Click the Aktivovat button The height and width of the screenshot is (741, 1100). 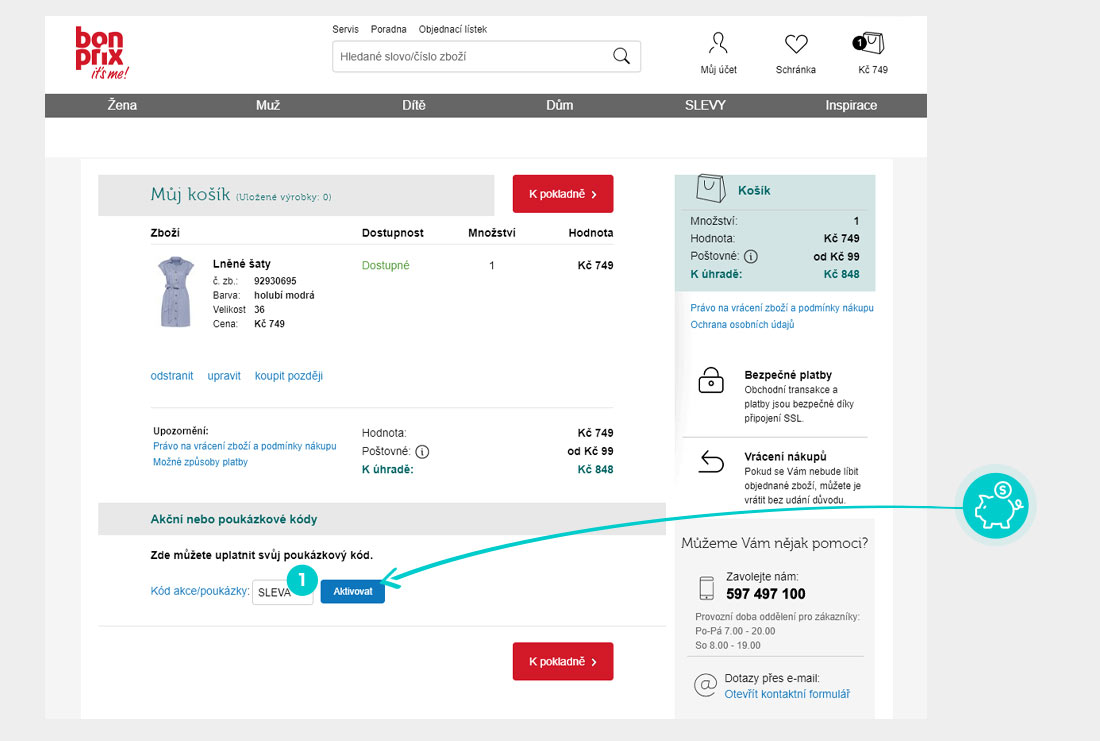[353, 592]
